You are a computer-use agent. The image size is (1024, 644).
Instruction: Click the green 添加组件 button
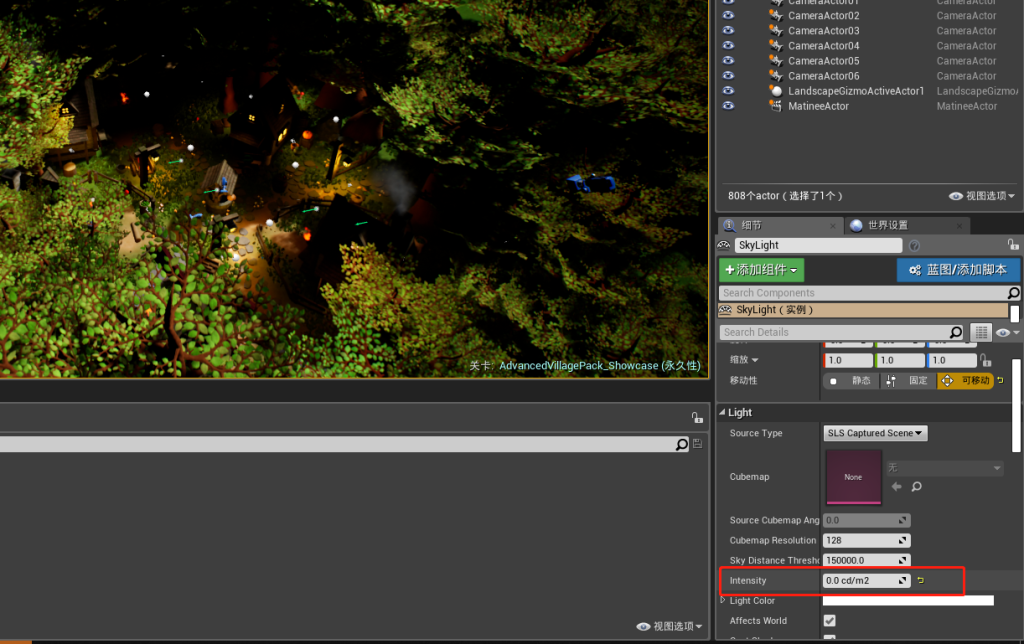761,270
